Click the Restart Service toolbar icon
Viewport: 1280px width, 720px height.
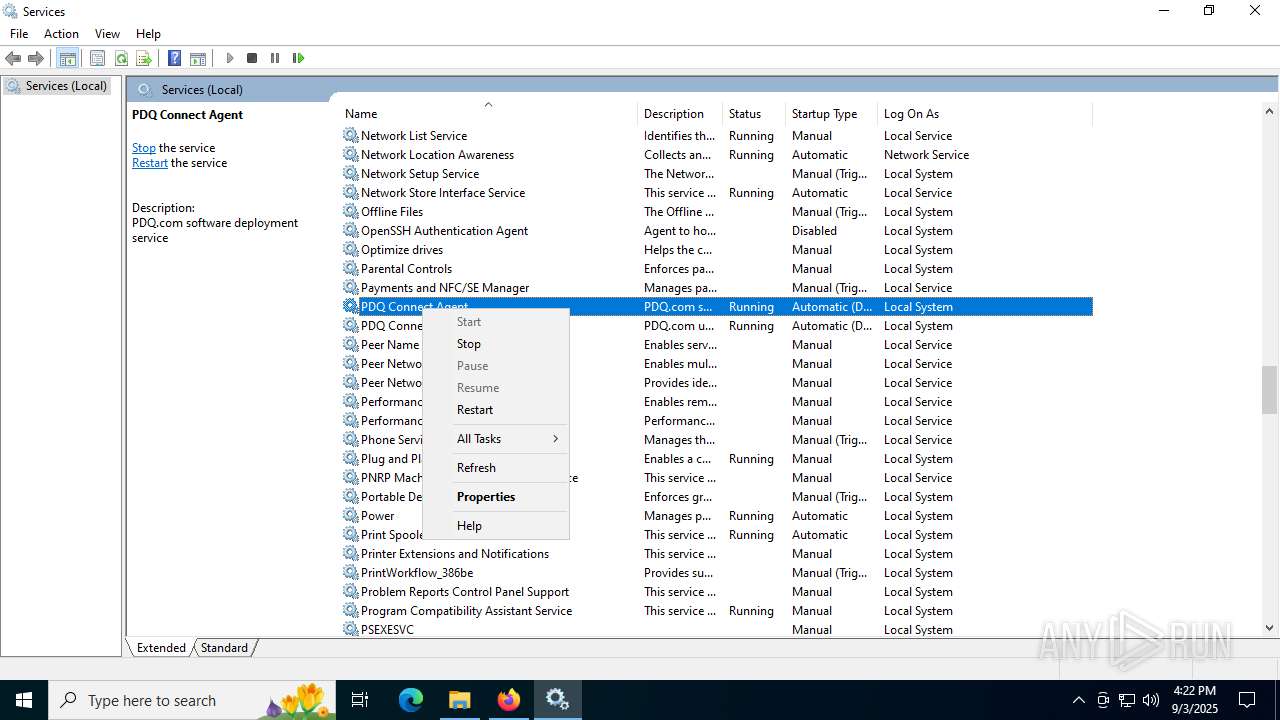click(298, 58)
